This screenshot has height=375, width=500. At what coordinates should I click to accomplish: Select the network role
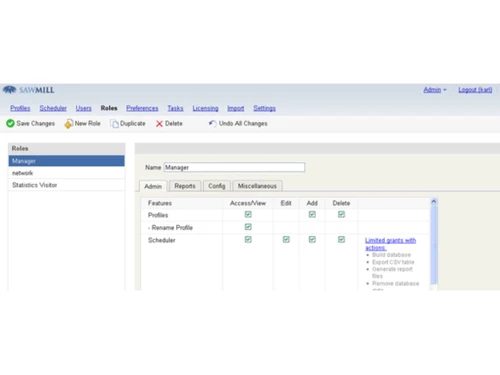[x=67, y=173]
